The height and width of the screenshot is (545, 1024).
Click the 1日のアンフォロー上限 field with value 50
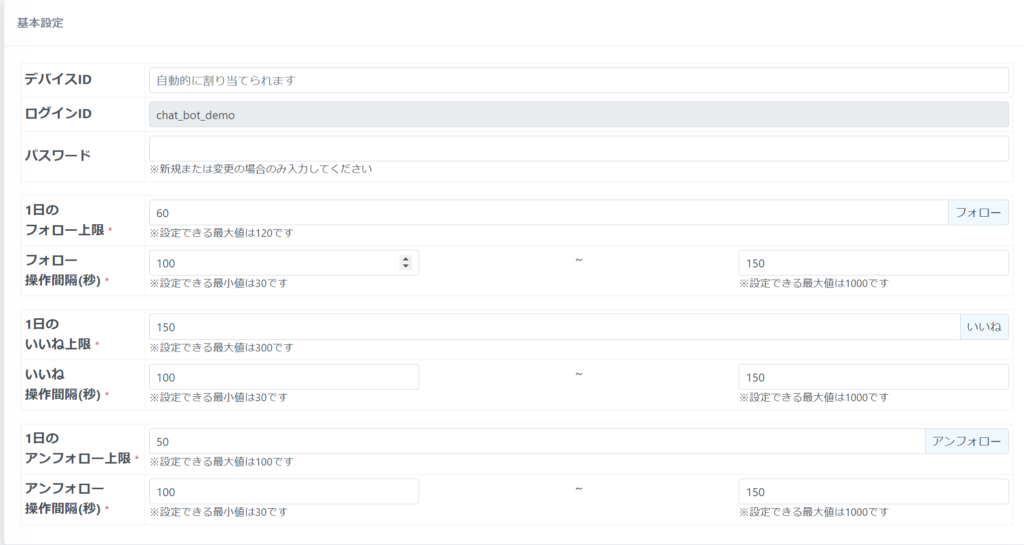[x=536, y=441]
